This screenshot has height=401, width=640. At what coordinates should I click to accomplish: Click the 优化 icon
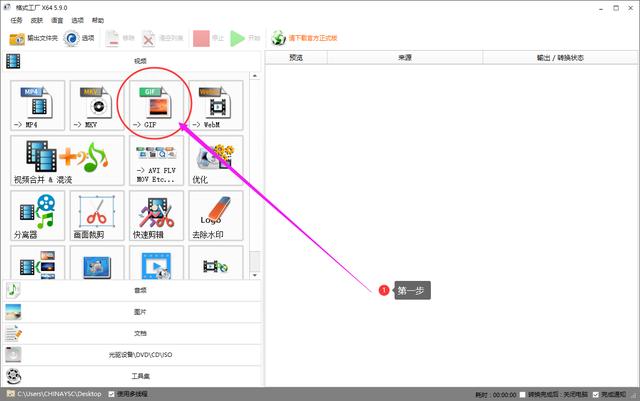click(x=216, y=160)
